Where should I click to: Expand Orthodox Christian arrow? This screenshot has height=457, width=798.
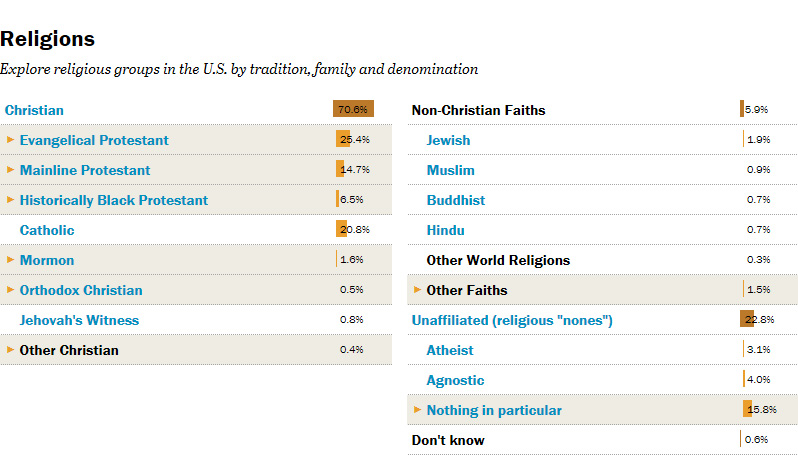tap(10, 290)
